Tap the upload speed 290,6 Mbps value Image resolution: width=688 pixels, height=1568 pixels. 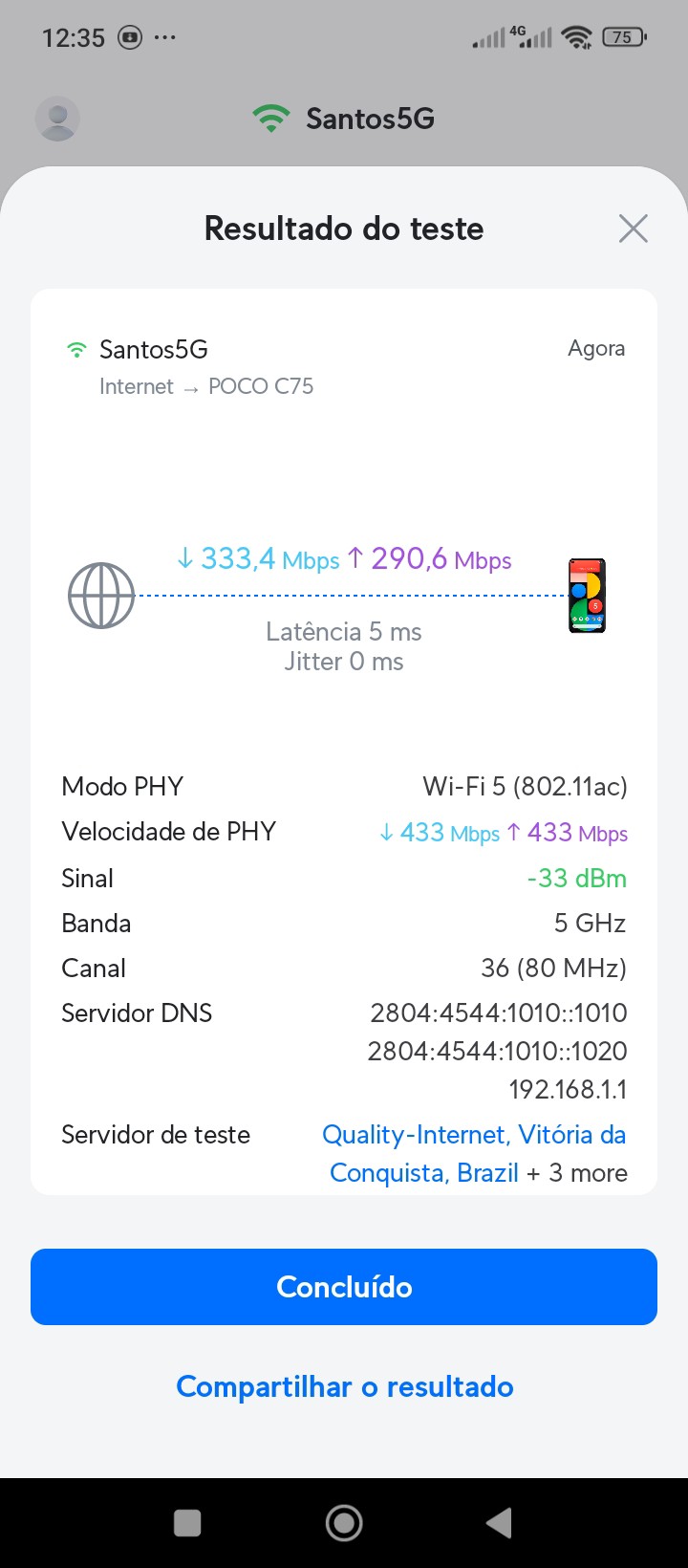(430, 558)
